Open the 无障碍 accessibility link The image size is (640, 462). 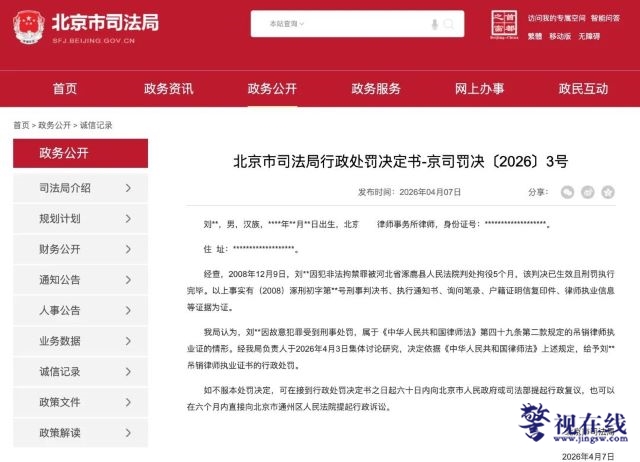pos(589,36)
